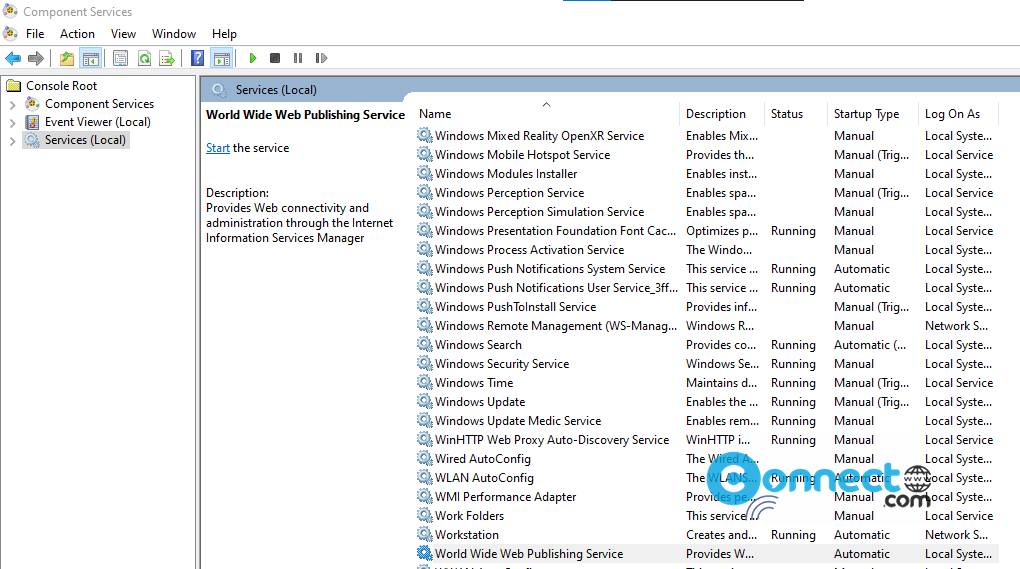The height and width of the screenshot is (569, 1020).
Task: Select Windows Update Medic Service row
Action: pyautogui.click(x=706, y=420)
